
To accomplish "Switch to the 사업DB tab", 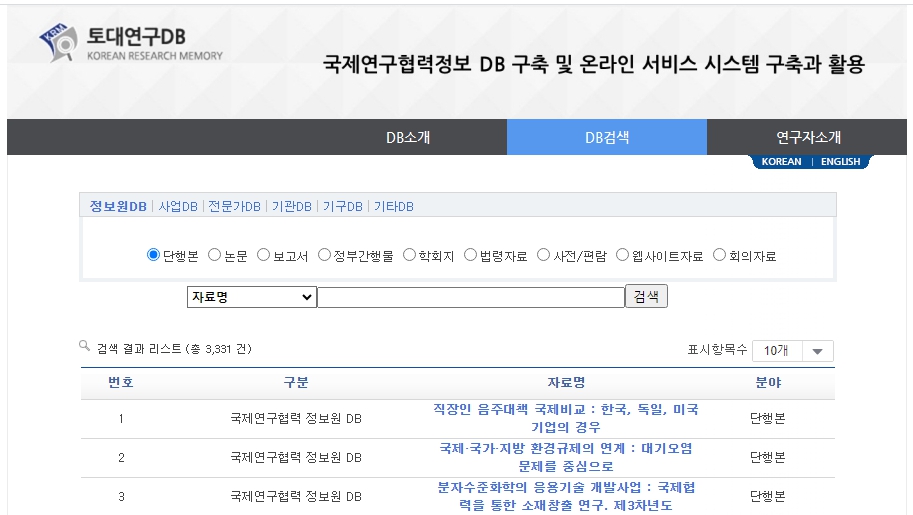I will pyautogui.click(x=178, y=206).
